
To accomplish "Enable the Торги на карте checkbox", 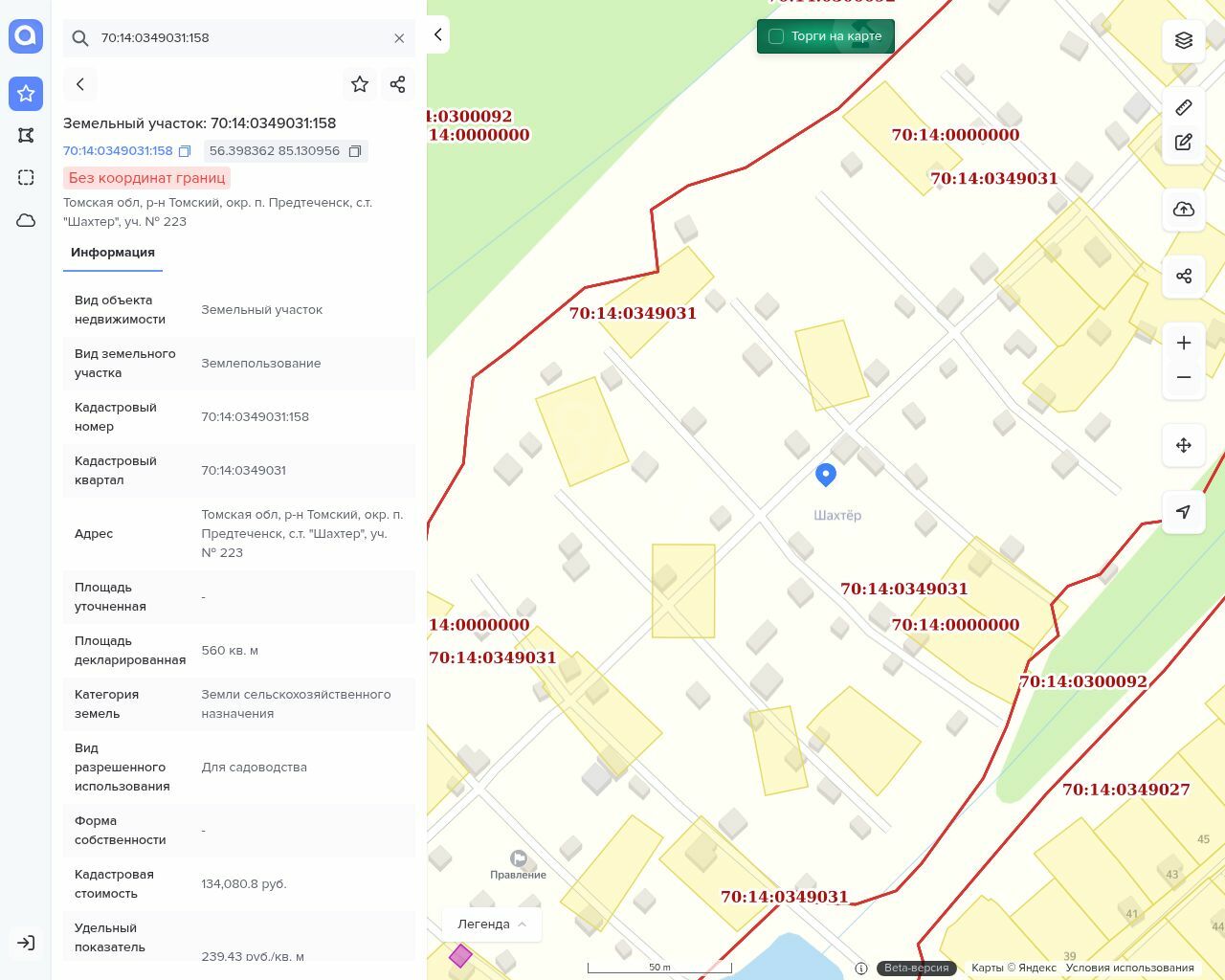I will click(776, 36).
